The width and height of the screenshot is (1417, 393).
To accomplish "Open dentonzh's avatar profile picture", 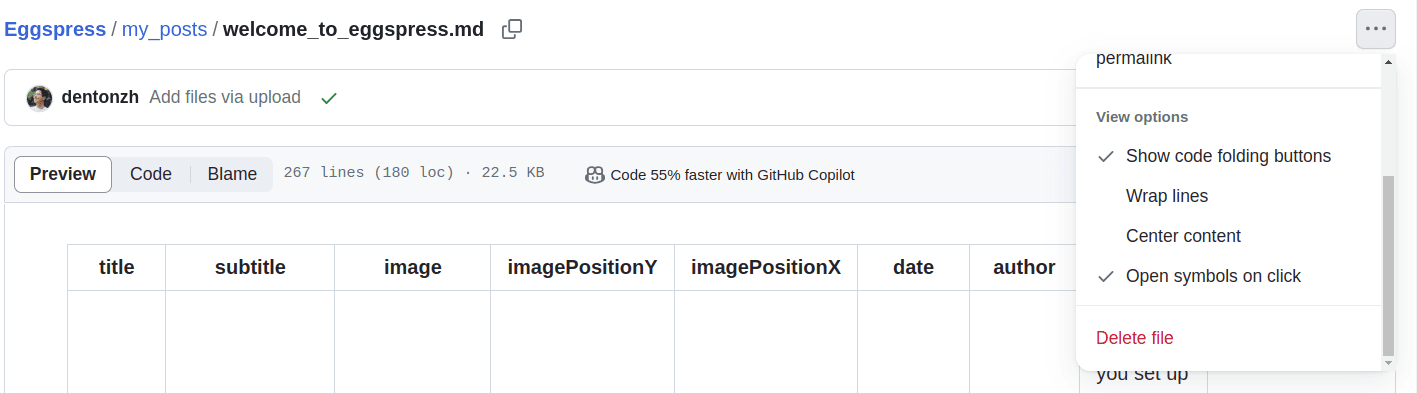I will pyautogui.click(x=39, y=98).
